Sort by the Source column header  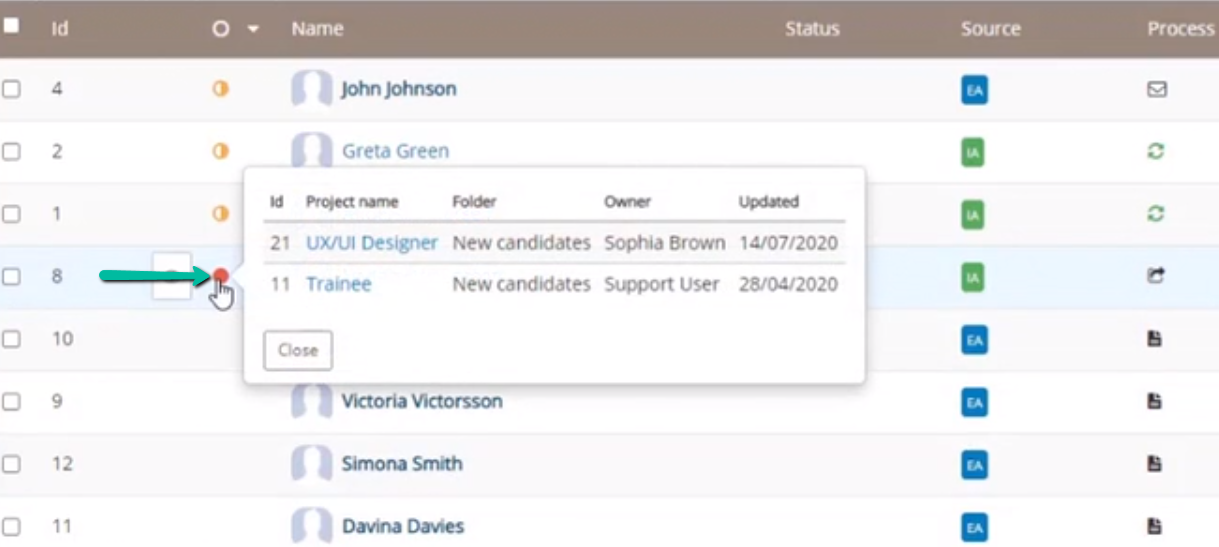[x=991, y=29]
